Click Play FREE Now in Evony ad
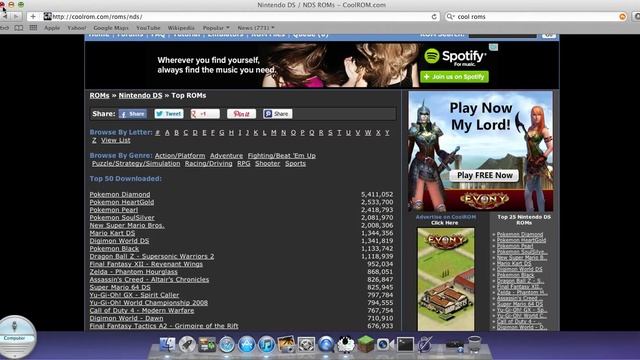Image resolution: width=640 pixels, height=360 pixels. (x=484, y=176)
